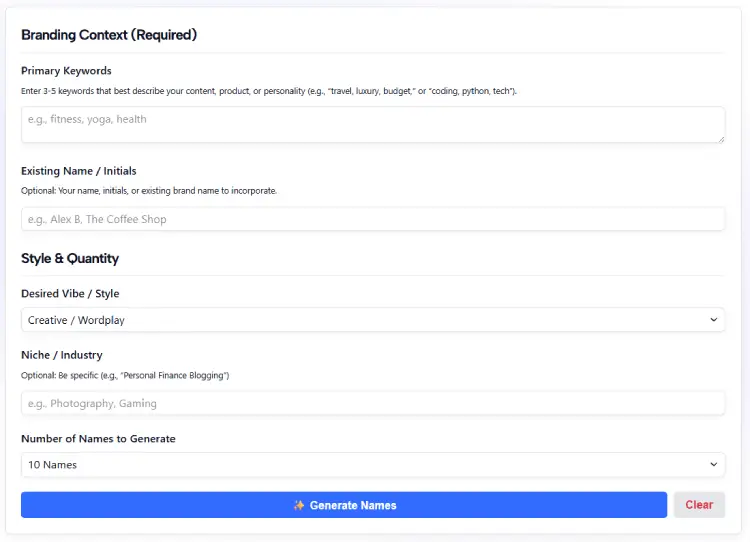Grab the Primary Keywords textarea resize handle
The width and height of the screenshot is (750, 542).
tap(721, 139)
